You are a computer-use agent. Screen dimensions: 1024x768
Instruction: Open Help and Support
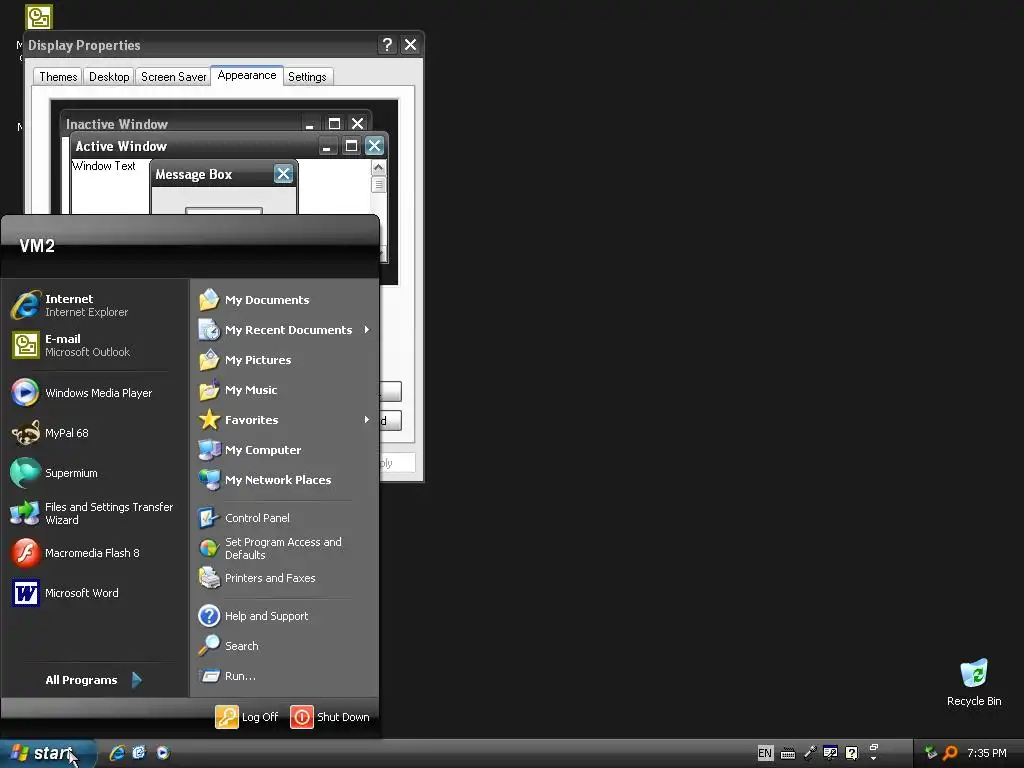coord(285,616)
